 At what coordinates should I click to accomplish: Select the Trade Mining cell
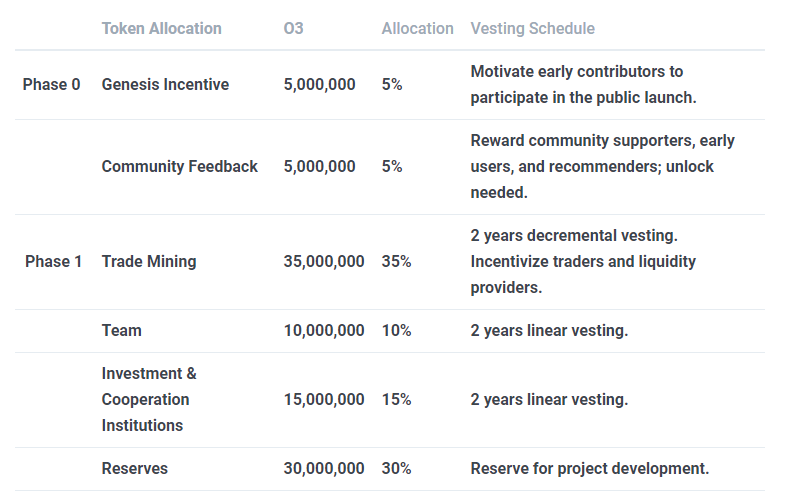[149, 262]
